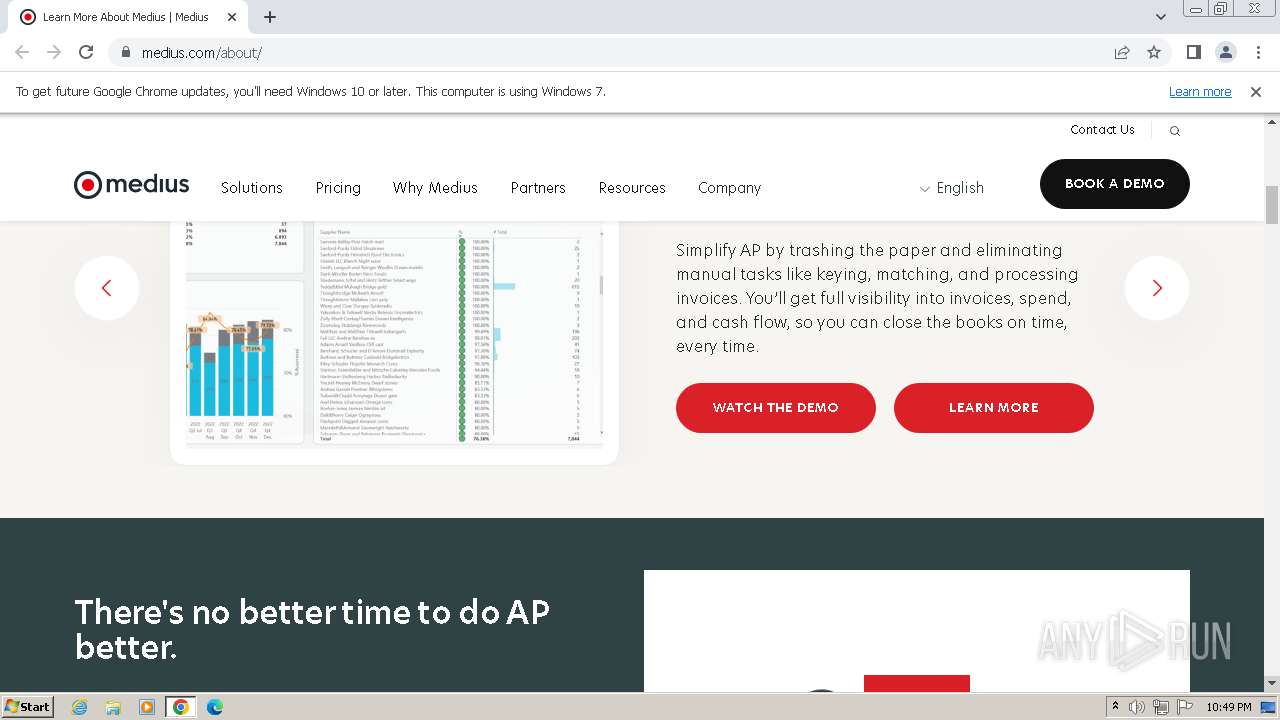Open a new browser tab
Image resolution: width=1280 pixels, height=720 pixels.
[270, 17]
